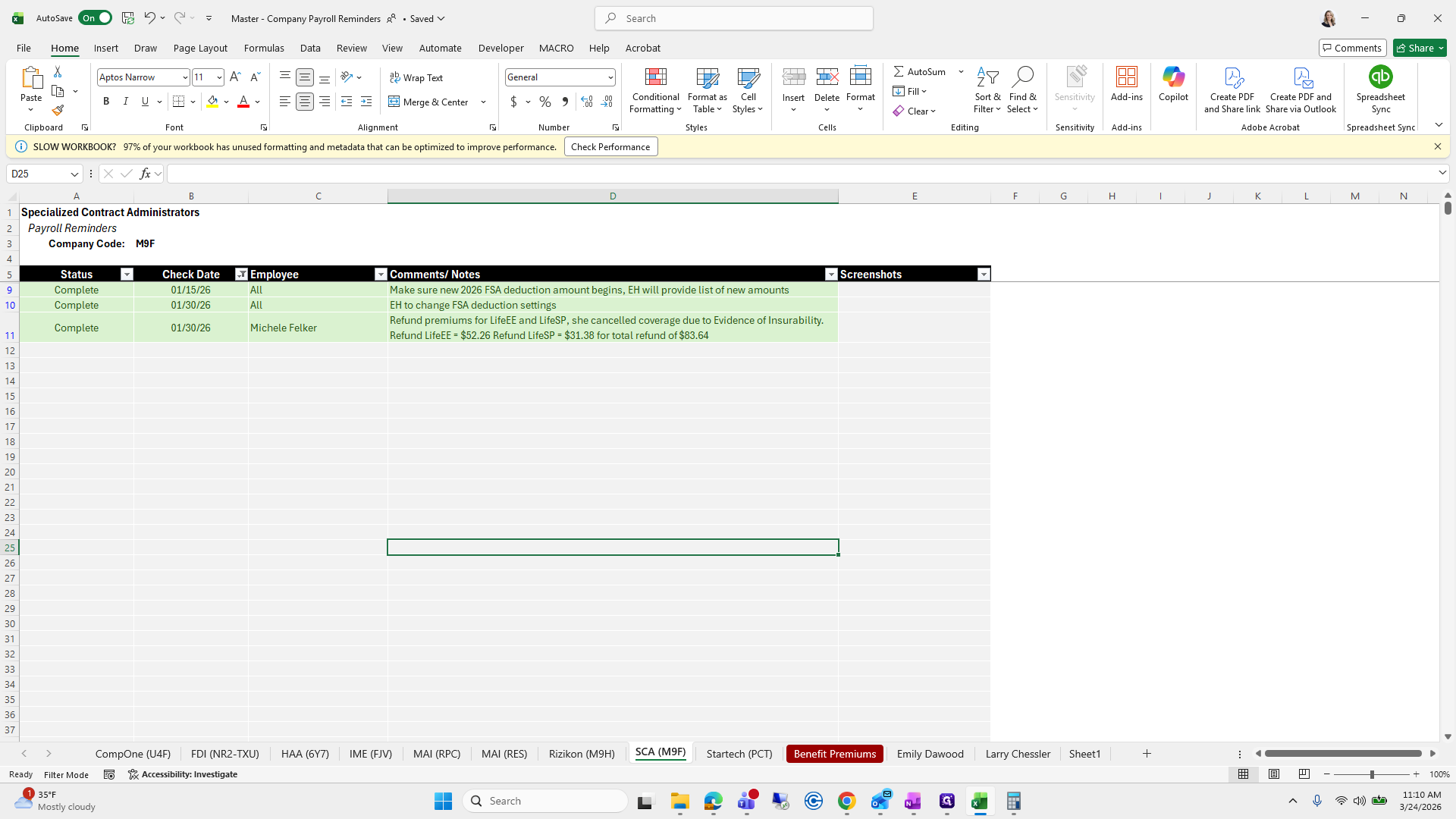This screenshot has height=819, width=1456.
Task: Open the Comments pane button
Action: 1352,48
